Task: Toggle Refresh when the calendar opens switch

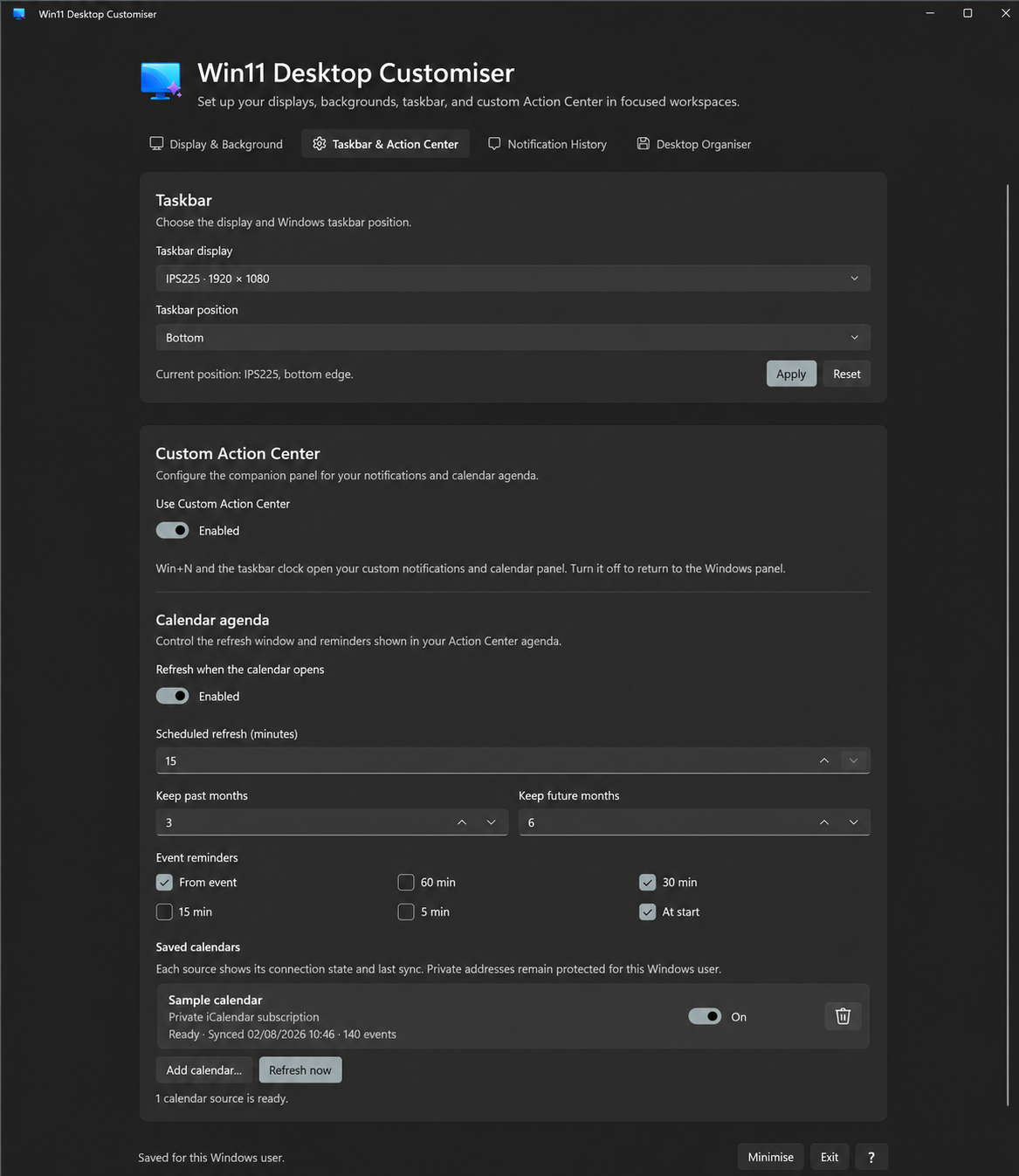Action: click(172, 696)
